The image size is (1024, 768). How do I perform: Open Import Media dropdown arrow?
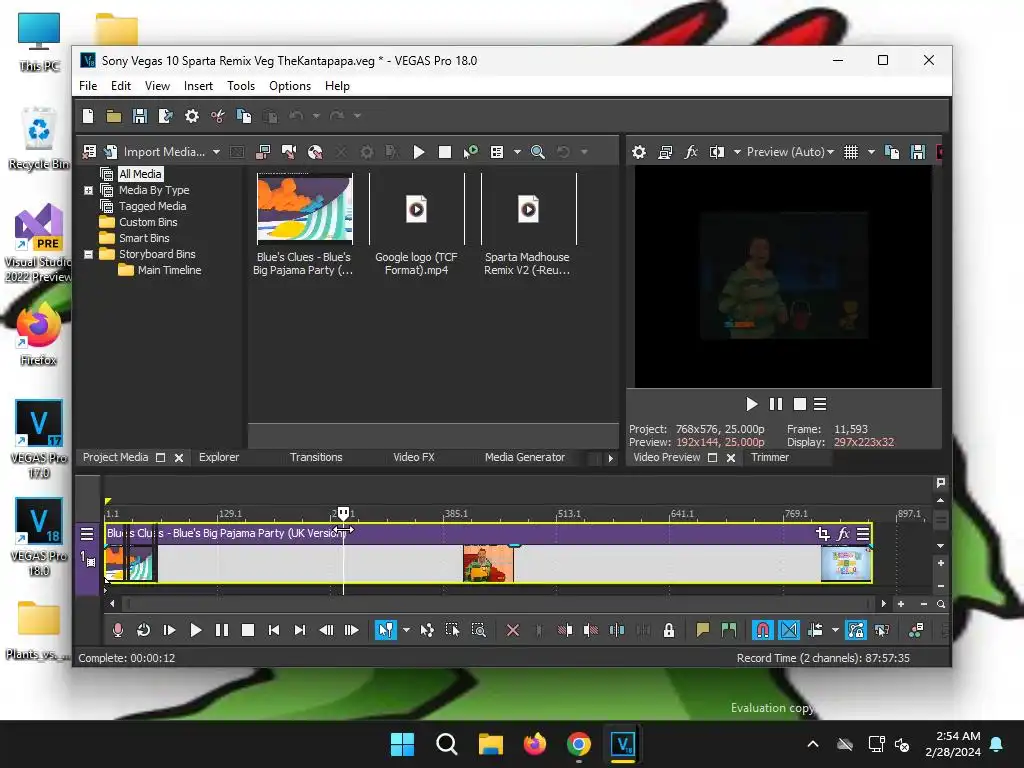[216, 152]
